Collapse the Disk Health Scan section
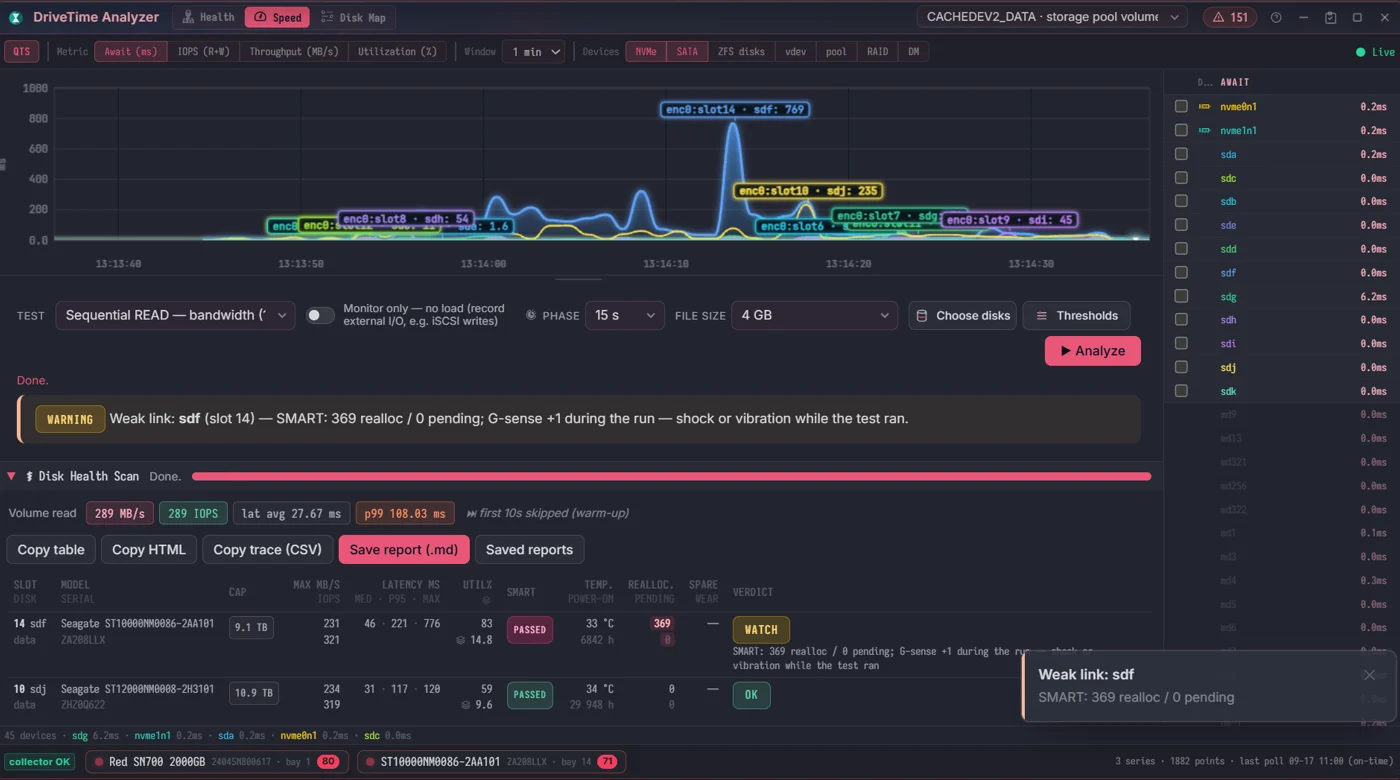The width and height of the screenshot is (1400, 780). 11,476
